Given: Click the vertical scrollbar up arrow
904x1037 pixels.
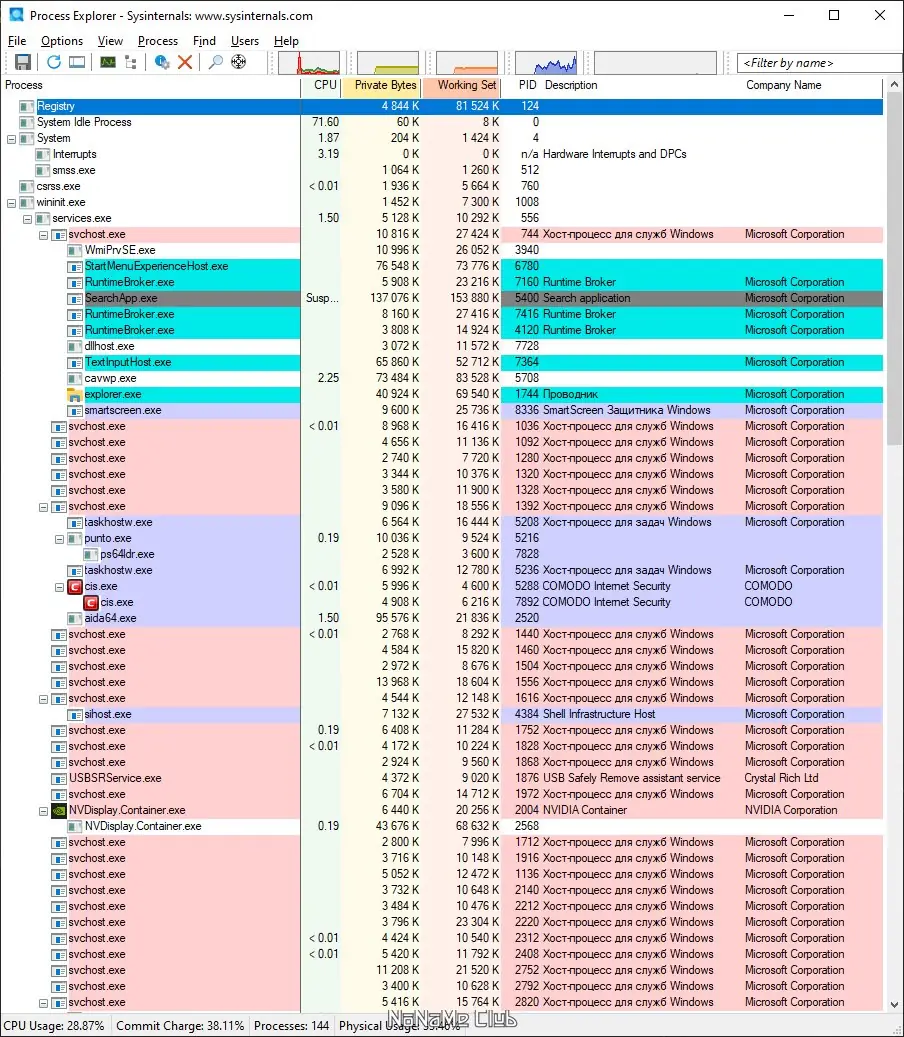Looking at the screenshot, I should coord(894,85).
